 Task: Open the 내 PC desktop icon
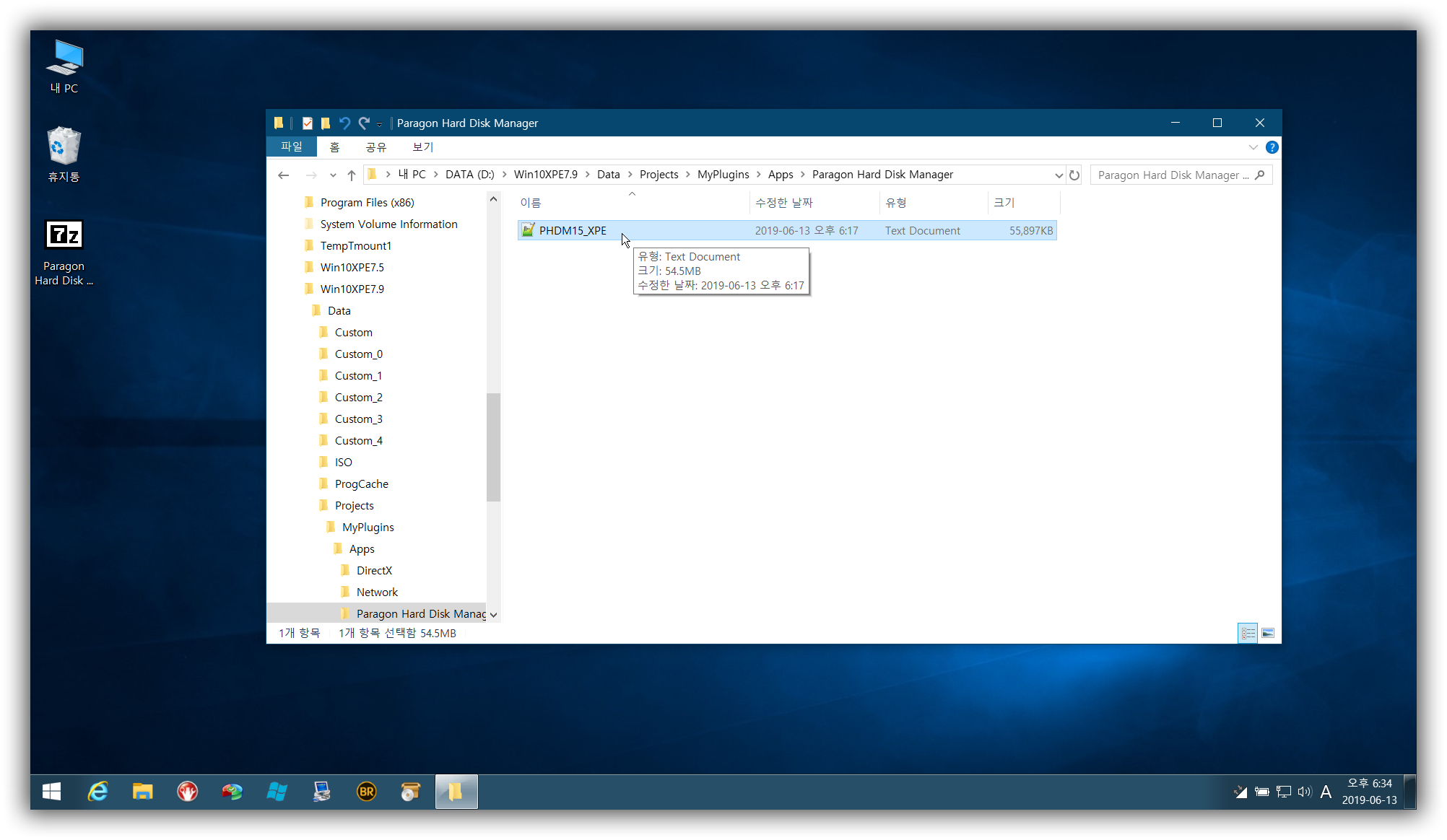click(x=64, y=66)
